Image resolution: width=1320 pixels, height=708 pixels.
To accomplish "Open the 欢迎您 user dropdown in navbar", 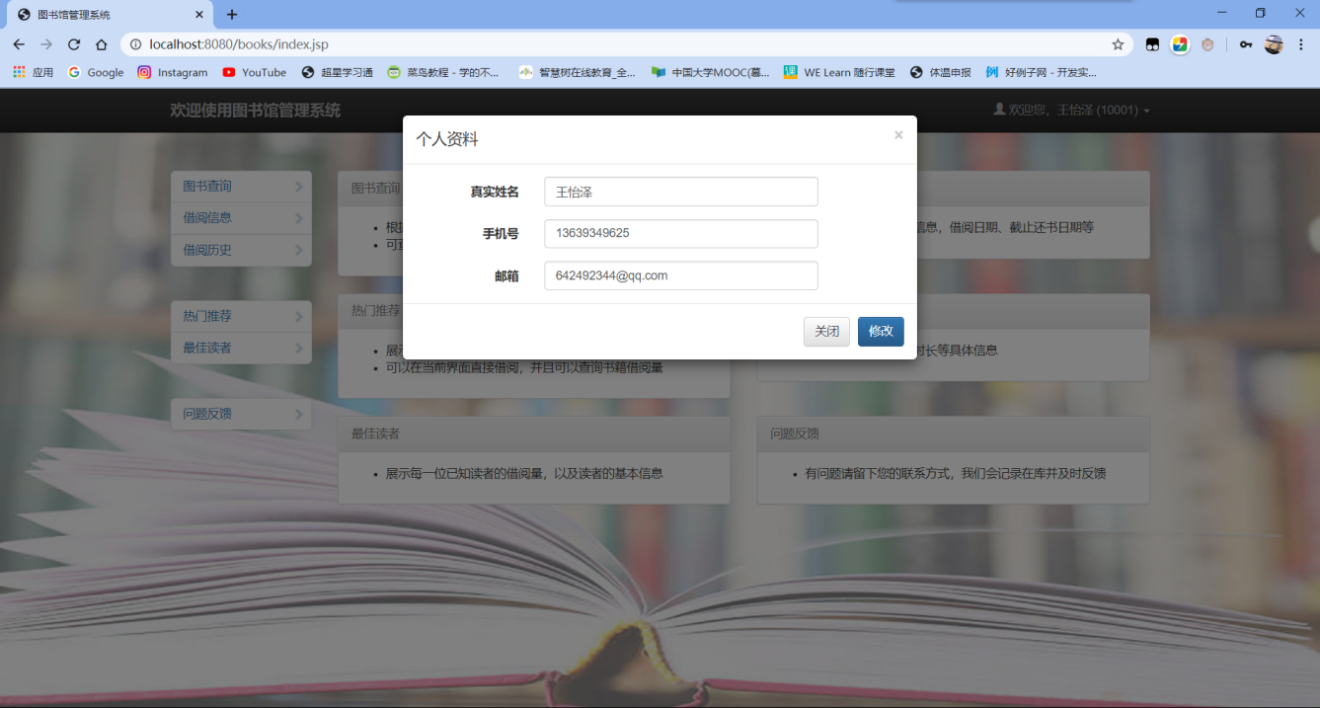I will pos(1071,110).
